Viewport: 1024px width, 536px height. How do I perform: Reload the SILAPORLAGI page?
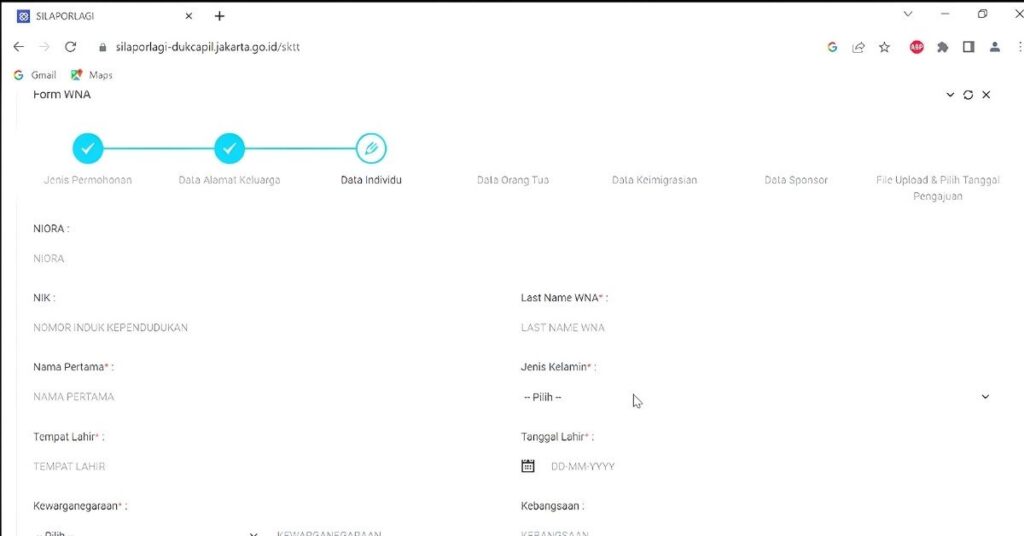[71, 47]
